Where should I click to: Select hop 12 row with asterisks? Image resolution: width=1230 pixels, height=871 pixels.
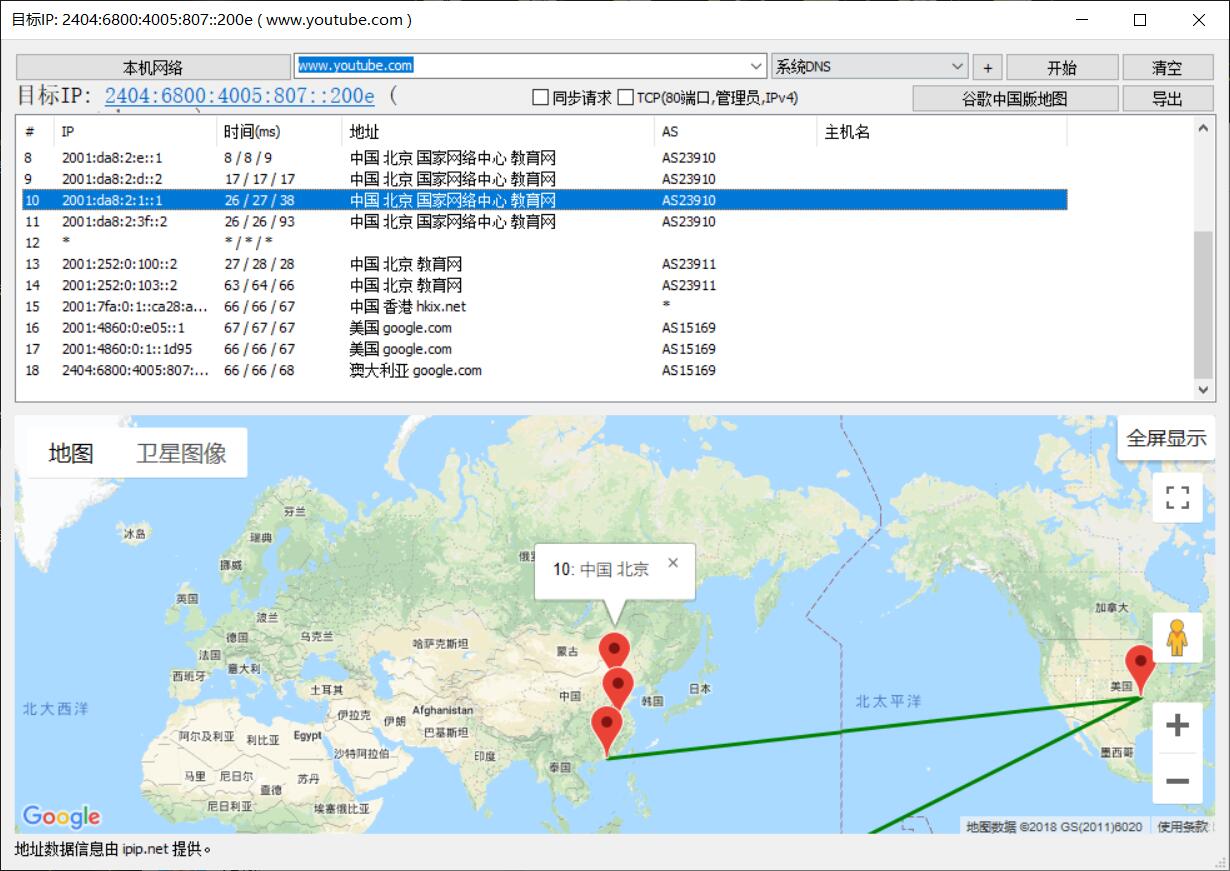click(544, 243)
